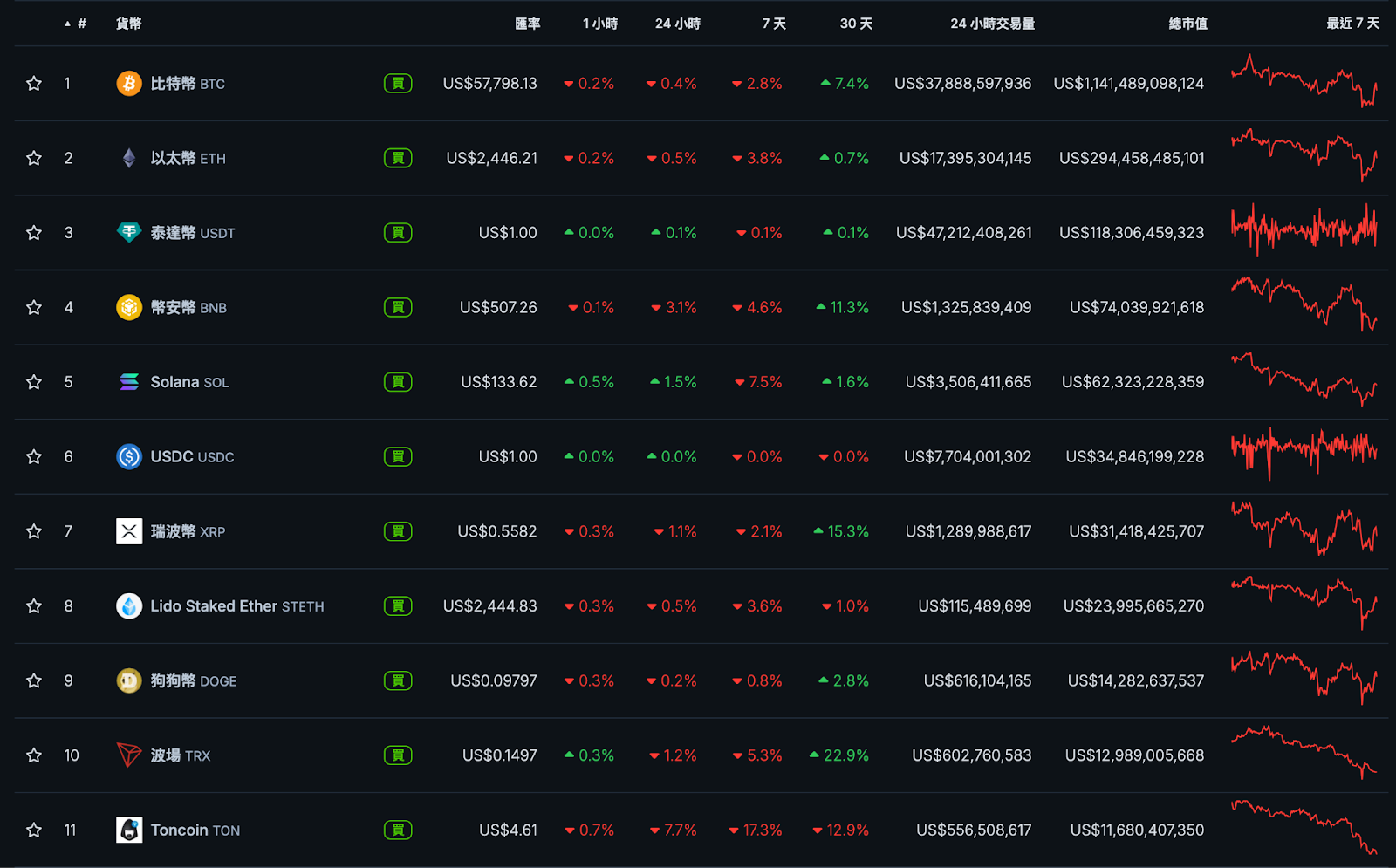1396x868 pixels.
Task: Open the 比特幣 BTC coin page link
Action: [x=188, y=84]
